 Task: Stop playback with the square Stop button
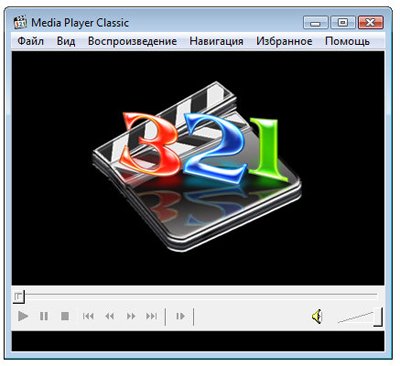point(65,316)
